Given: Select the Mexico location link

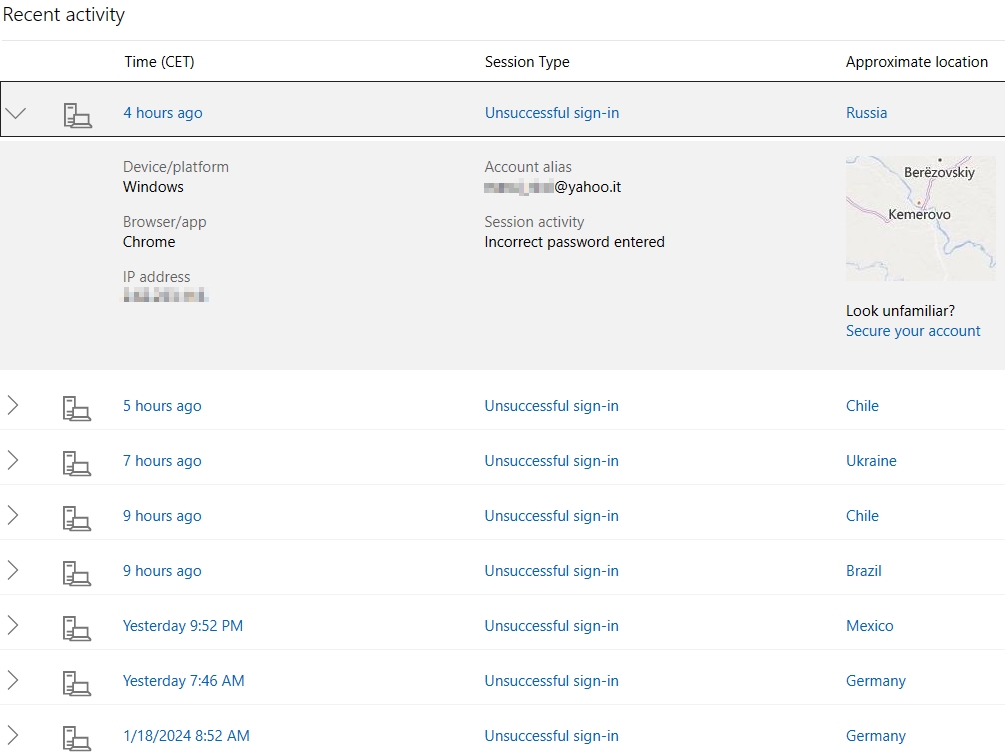Looking at the screenshot, I should [x=869, y=626].
